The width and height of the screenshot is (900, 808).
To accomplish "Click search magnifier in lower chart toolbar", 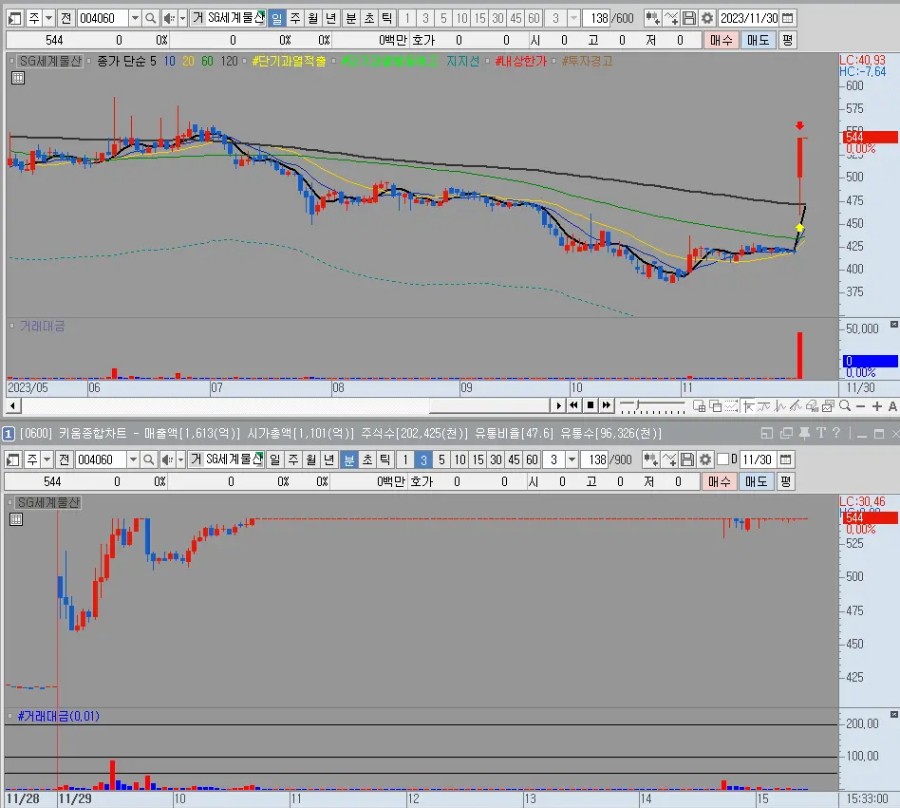I will 148,460.
